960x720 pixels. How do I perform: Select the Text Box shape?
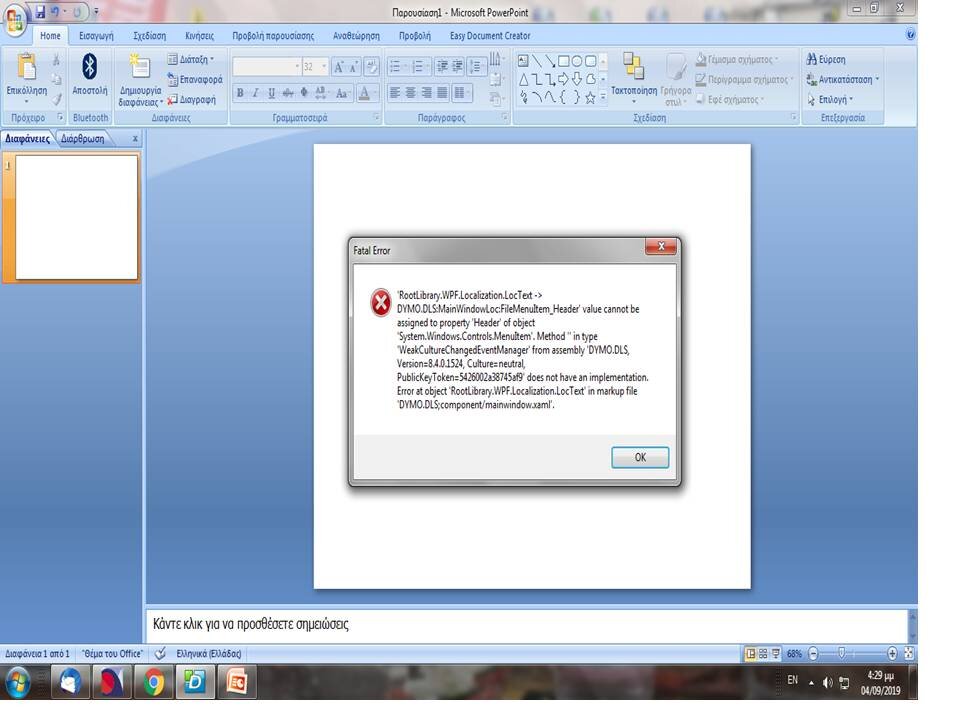523,61
